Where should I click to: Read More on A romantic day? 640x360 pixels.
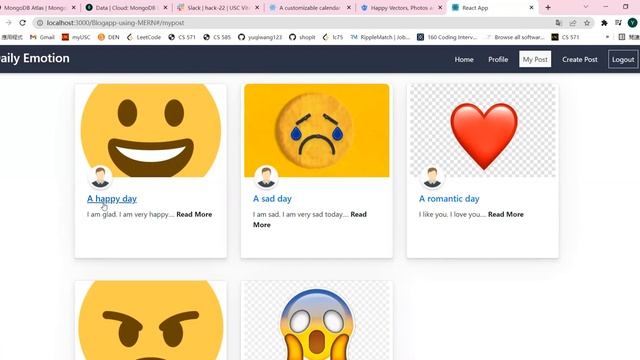506,214
